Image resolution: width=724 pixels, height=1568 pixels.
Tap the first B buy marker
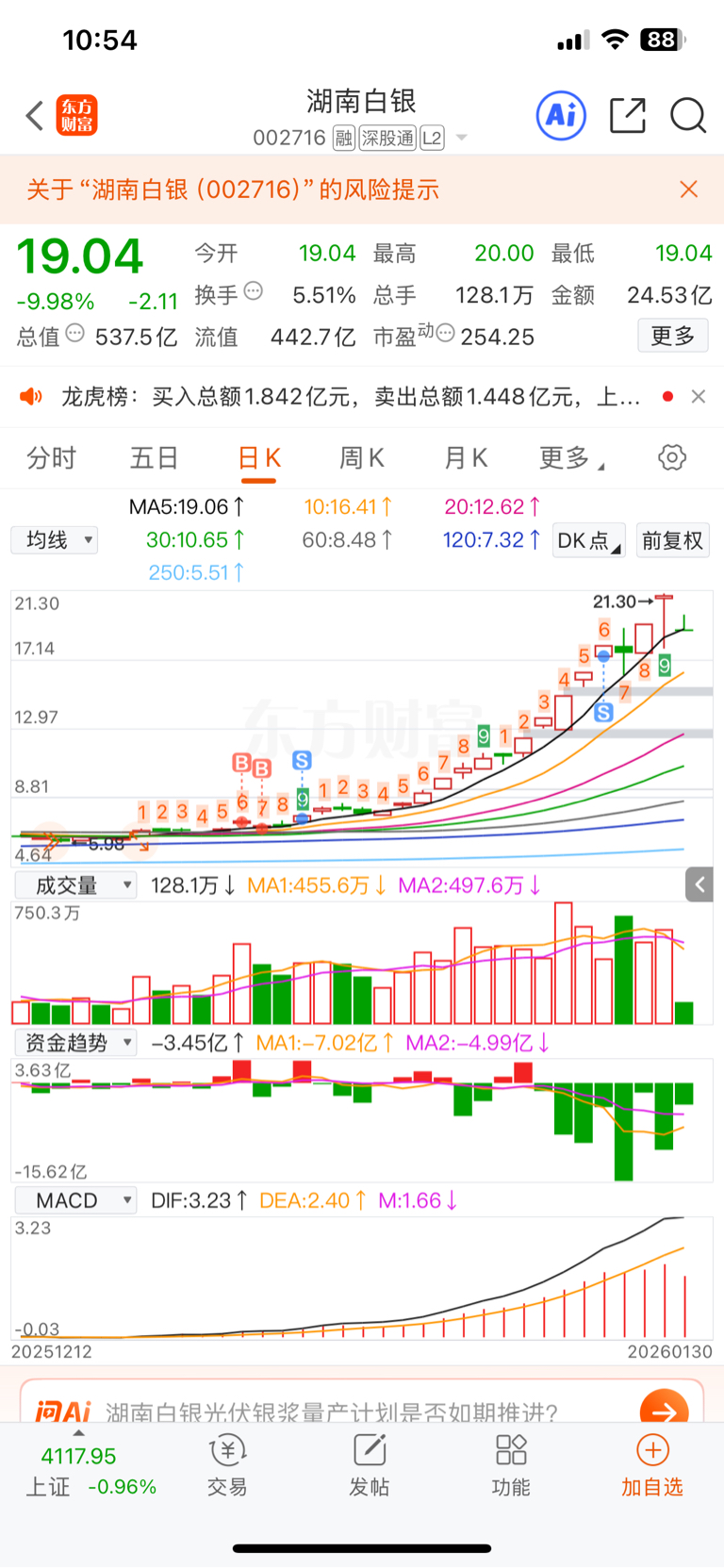[241, 763]
